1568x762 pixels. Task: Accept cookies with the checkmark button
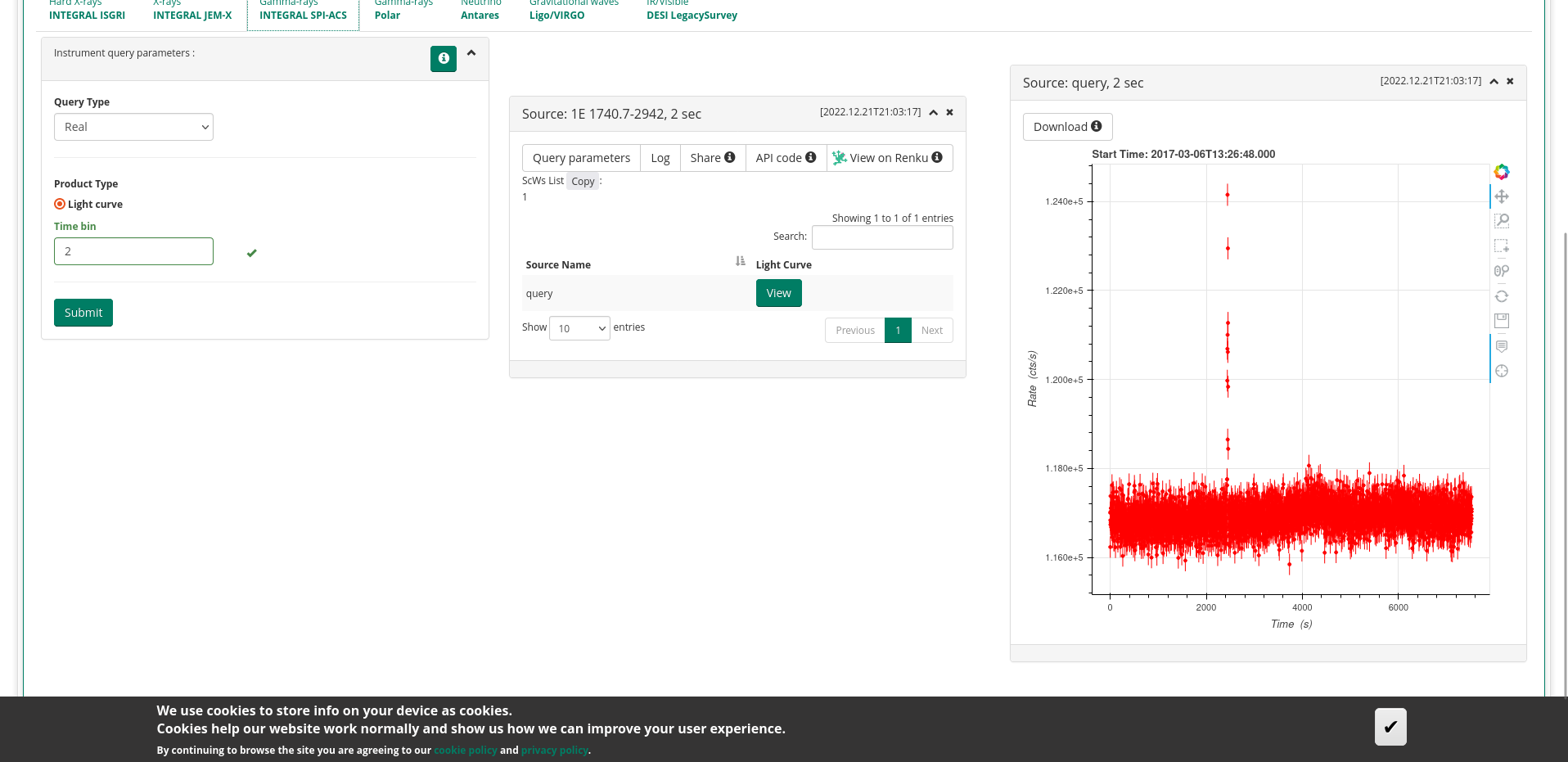pyautogui.click(x=1390, y=726)
